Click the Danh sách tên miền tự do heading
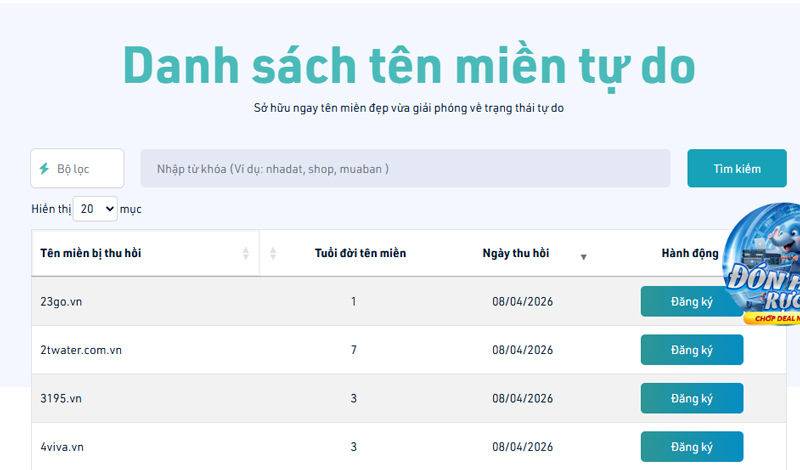800x470 pixels. click(409, 66)
